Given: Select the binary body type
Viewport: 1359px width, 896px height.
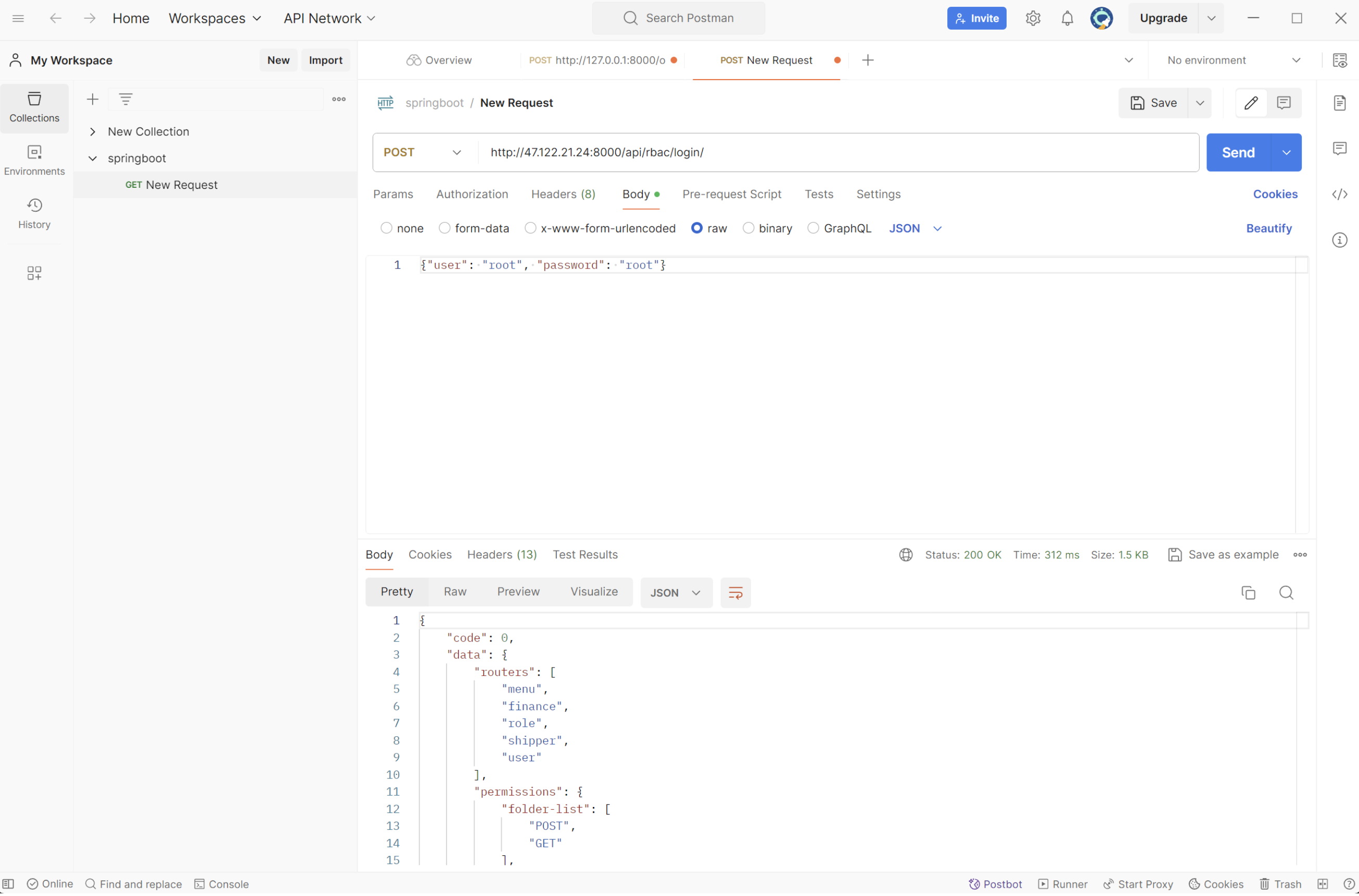Looking at the screenshot, I should tap(747, 228).
